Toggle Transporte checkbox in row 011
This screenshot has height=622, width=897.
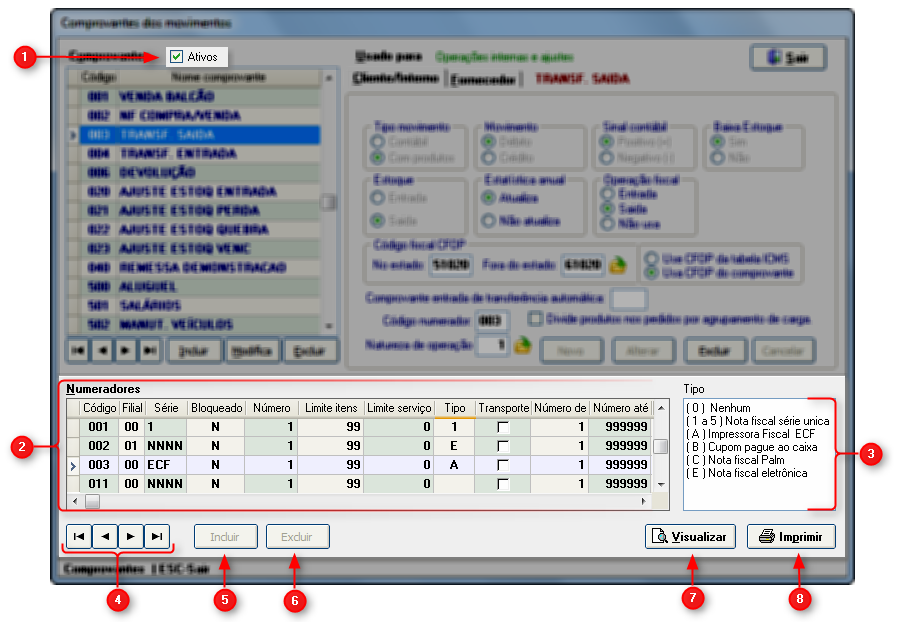503,484
